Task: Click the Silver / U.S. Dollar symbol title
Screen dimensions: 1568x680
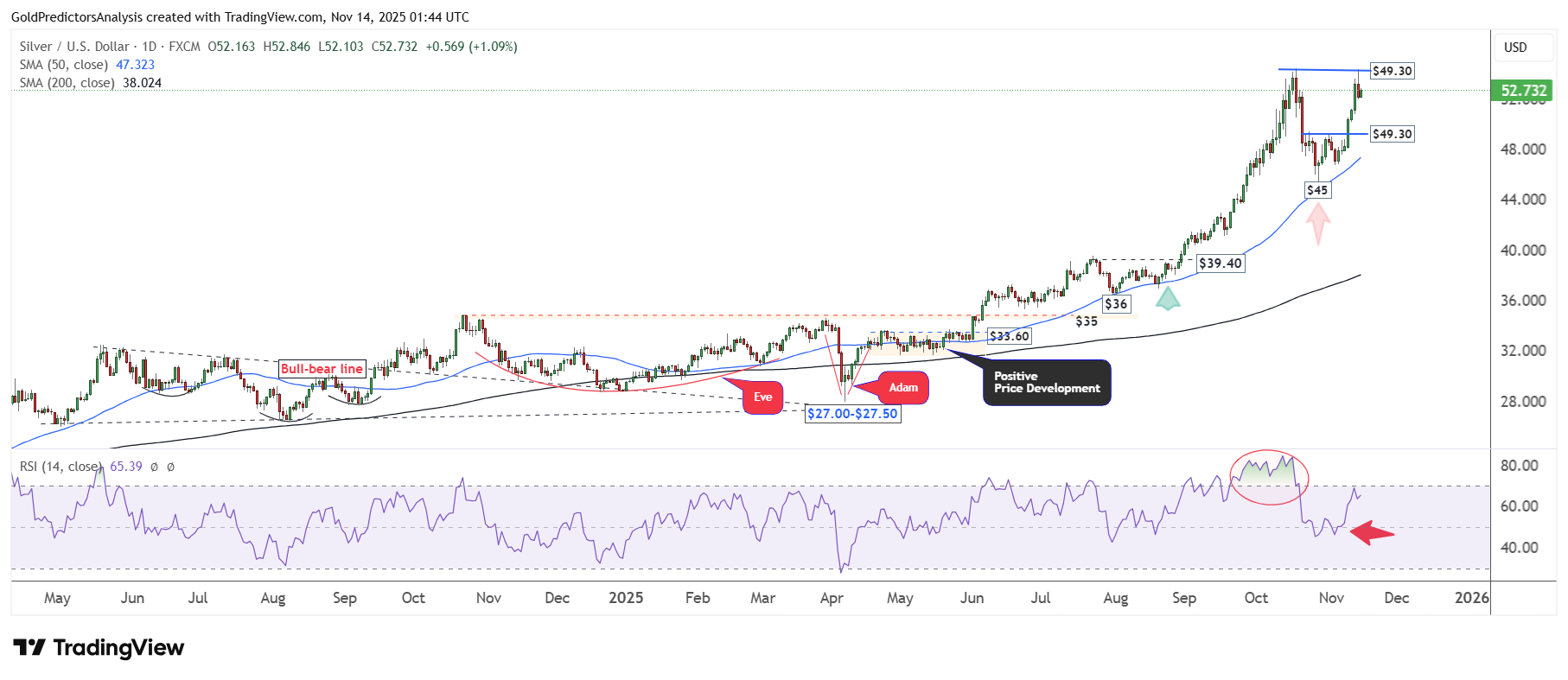Action: [74, 47]
